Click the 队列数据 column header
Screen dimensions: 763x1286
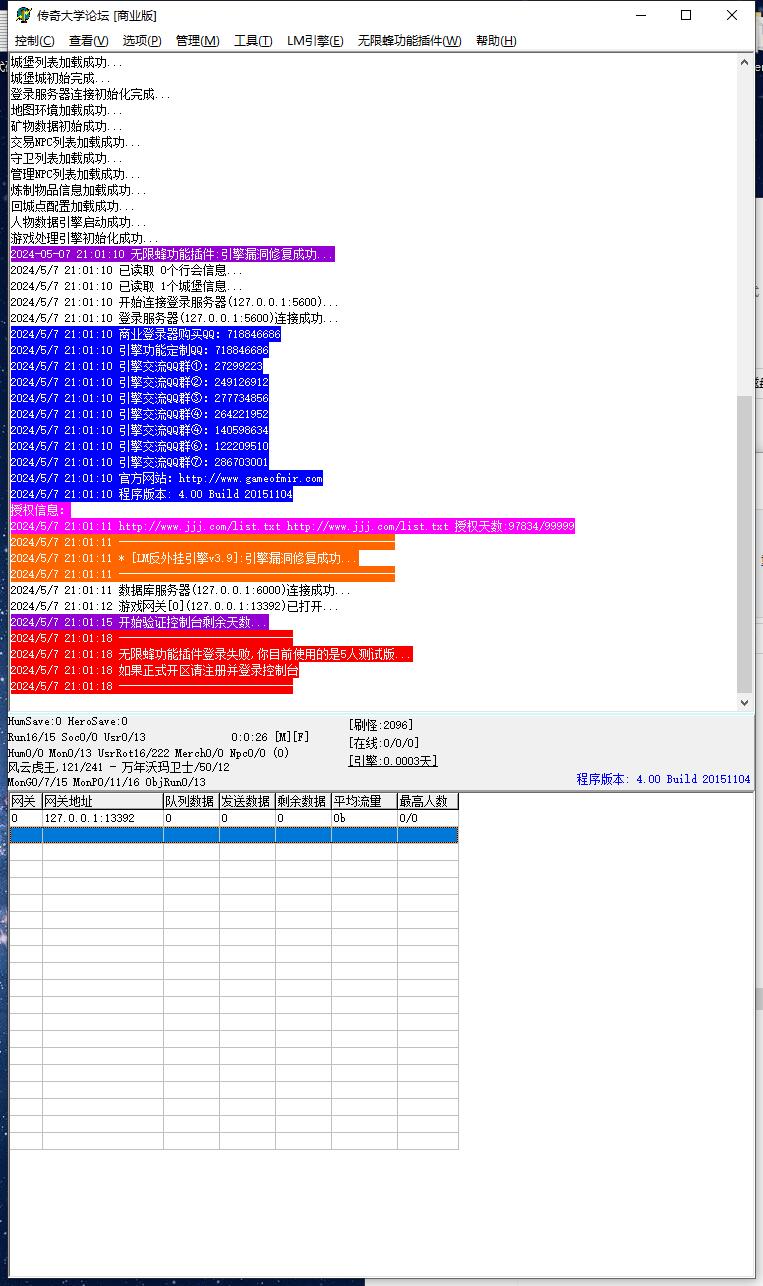point(190,801)
